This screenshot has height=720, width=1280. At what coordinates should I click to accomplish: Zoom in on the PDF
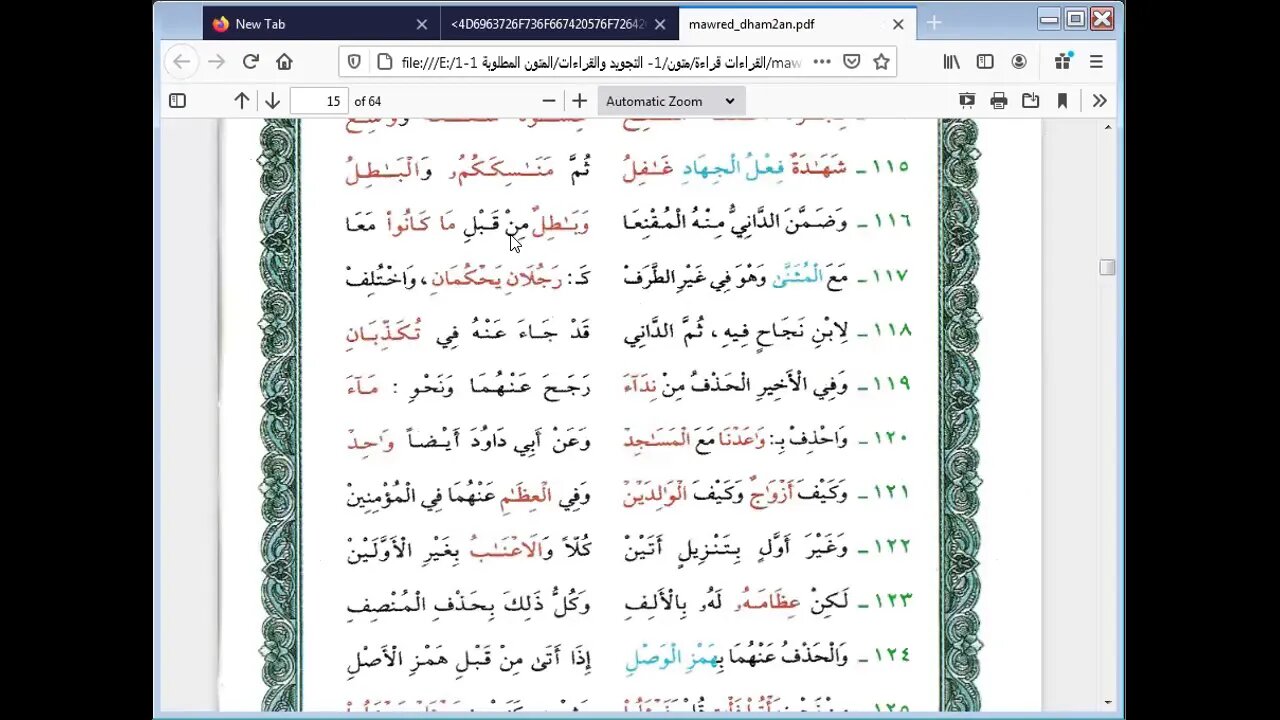579,101
